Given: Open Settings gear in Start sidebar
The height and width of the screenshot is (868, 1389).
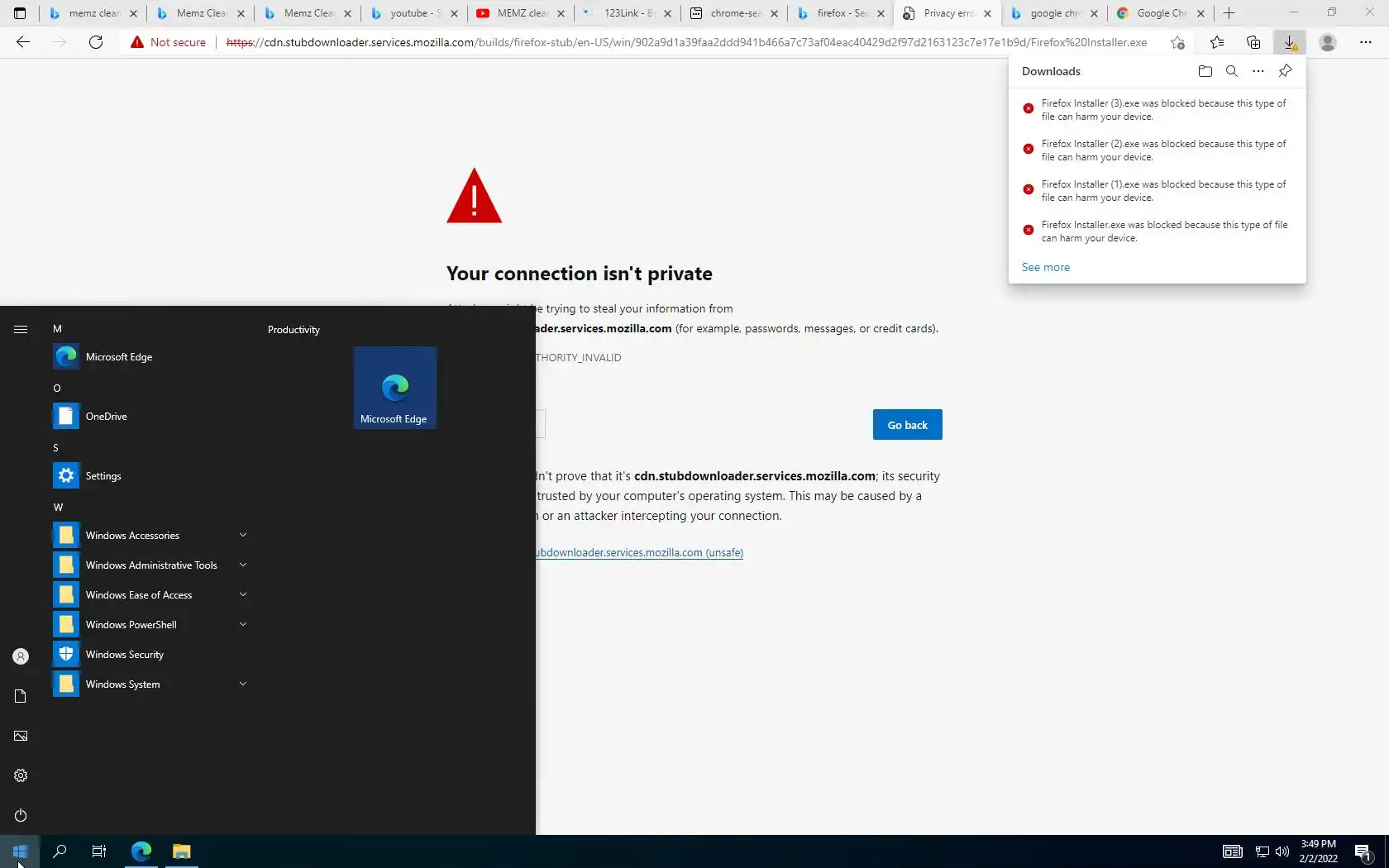Looking at the screenshot, I should (x=21, y=775).
